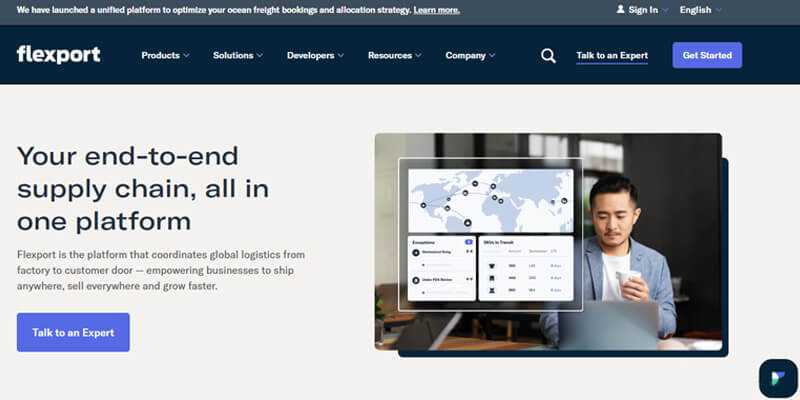
Task: Click the Get Started button
Action: click(x=707, y=55)
